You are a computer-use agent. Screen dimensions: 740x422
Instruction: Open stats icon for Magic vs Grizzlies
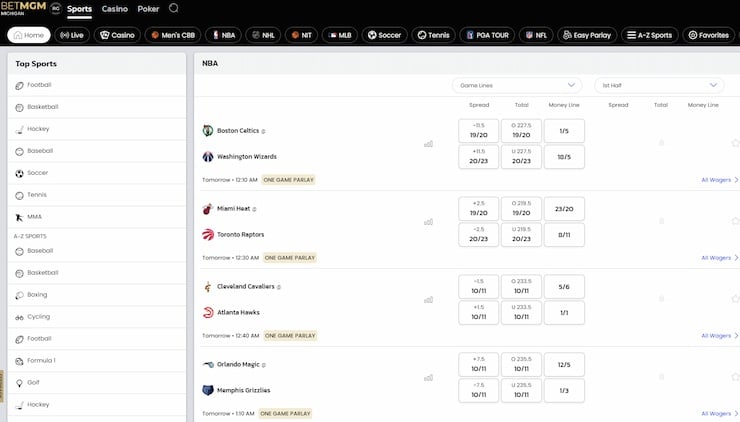coord(429,378)
